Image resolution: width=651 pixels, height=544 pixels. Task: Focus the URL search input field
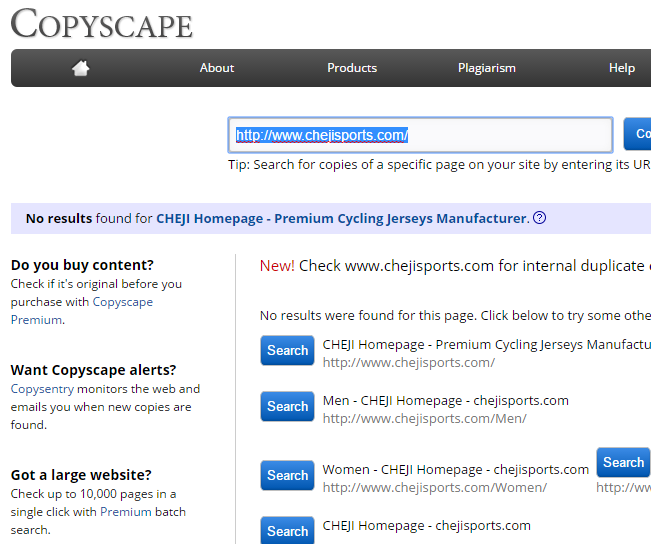point(421,135)
